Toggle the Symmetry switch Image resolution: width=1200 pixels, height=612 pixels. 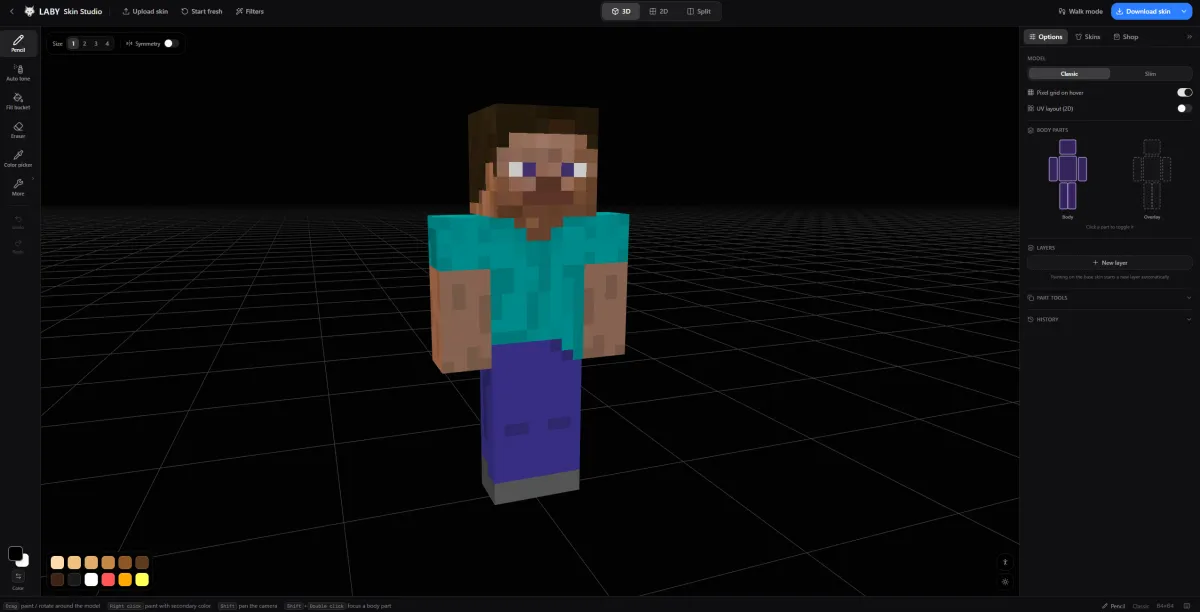coord(171,43)
